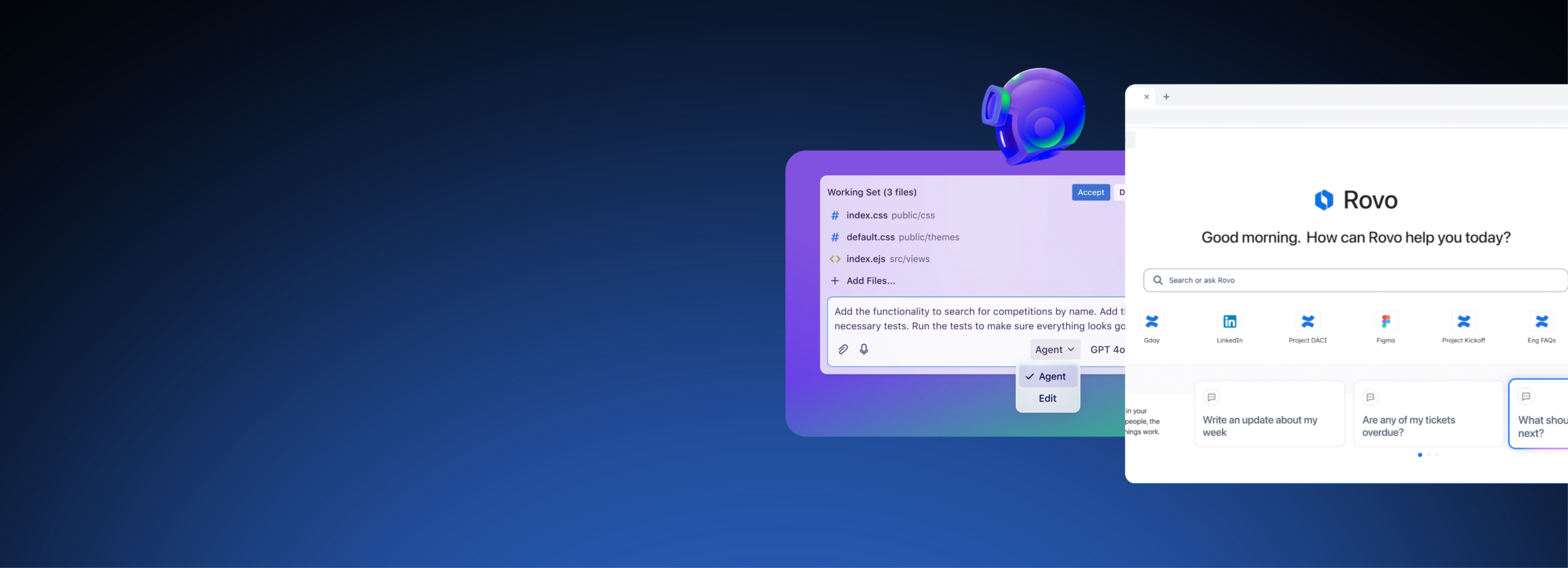Click the magnifier icon in Rovo search

tap(1158, 280)
